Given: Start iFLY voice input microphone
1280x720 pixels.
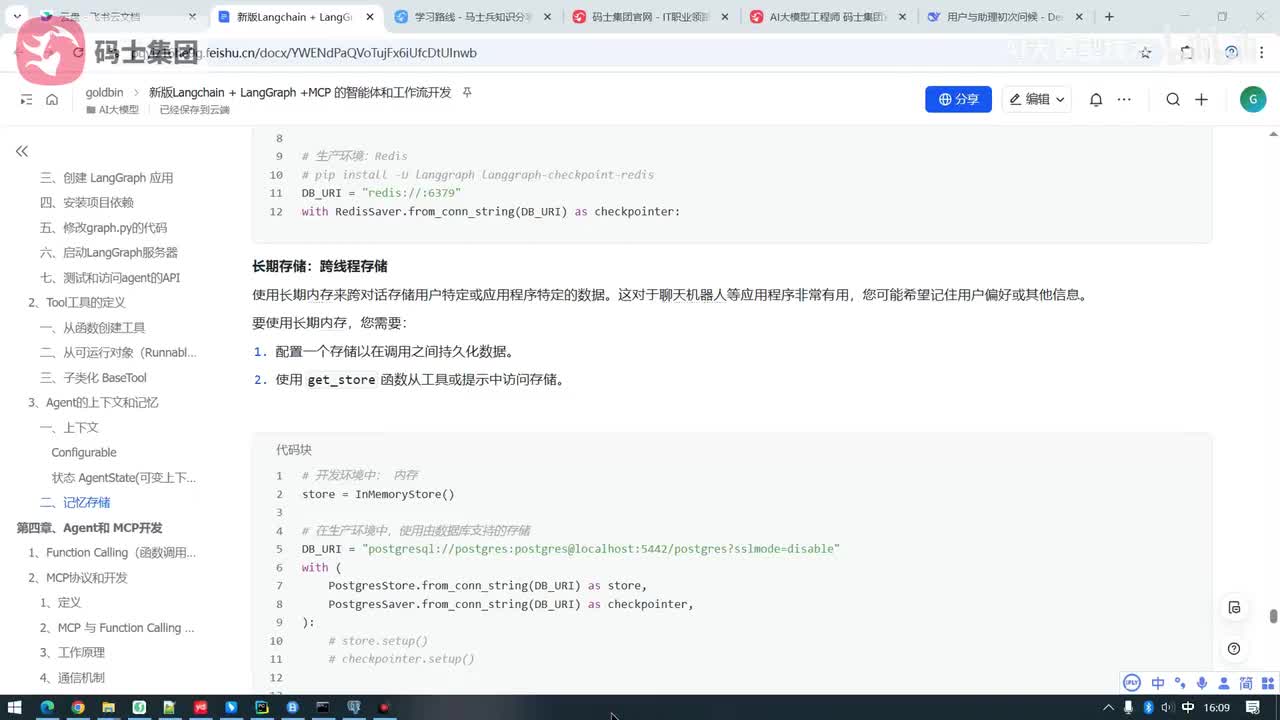Looking at the screenshot, I should (x=1201, y=683).
